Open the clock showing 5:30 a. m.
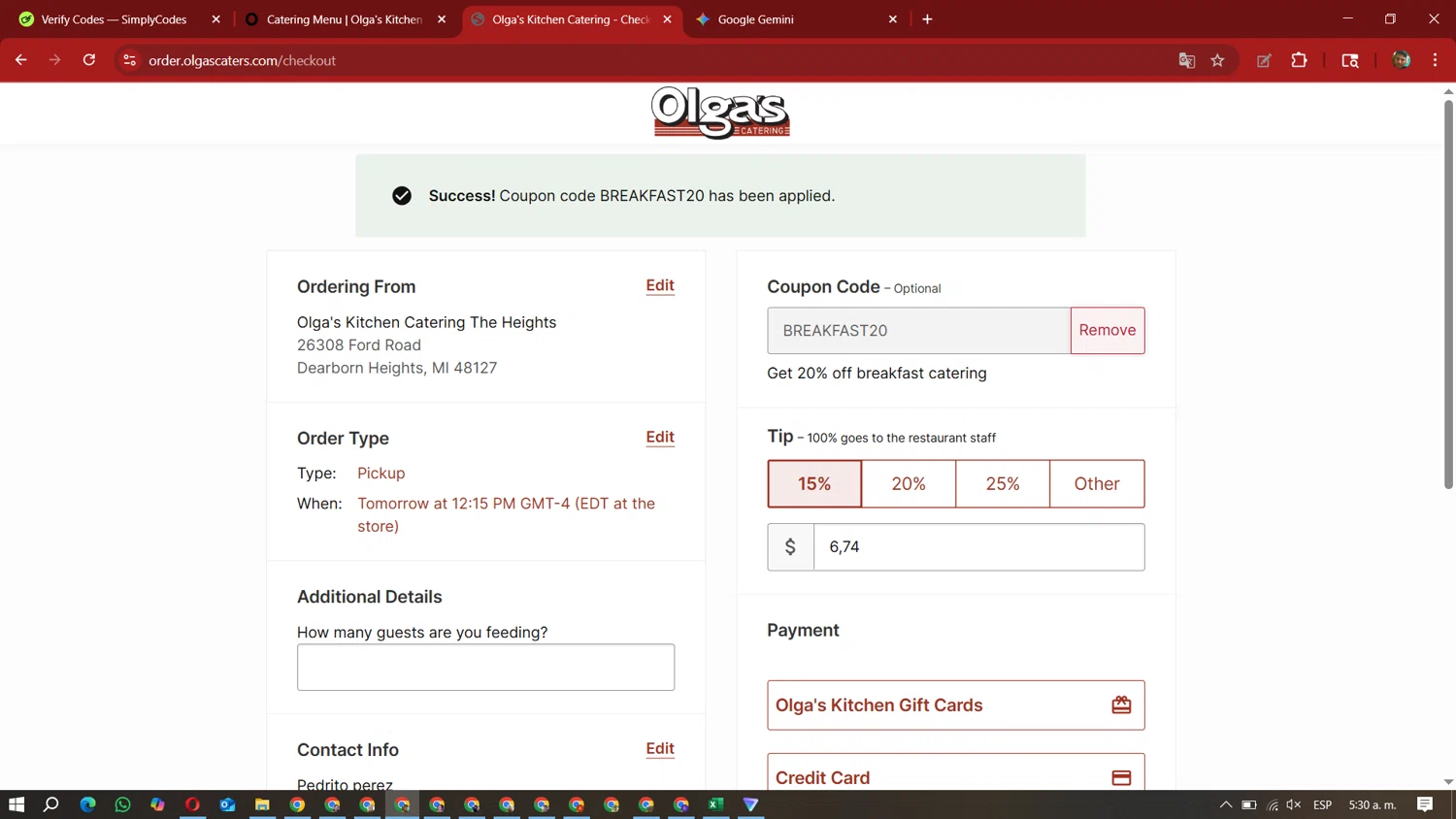 coord(1373,804)
